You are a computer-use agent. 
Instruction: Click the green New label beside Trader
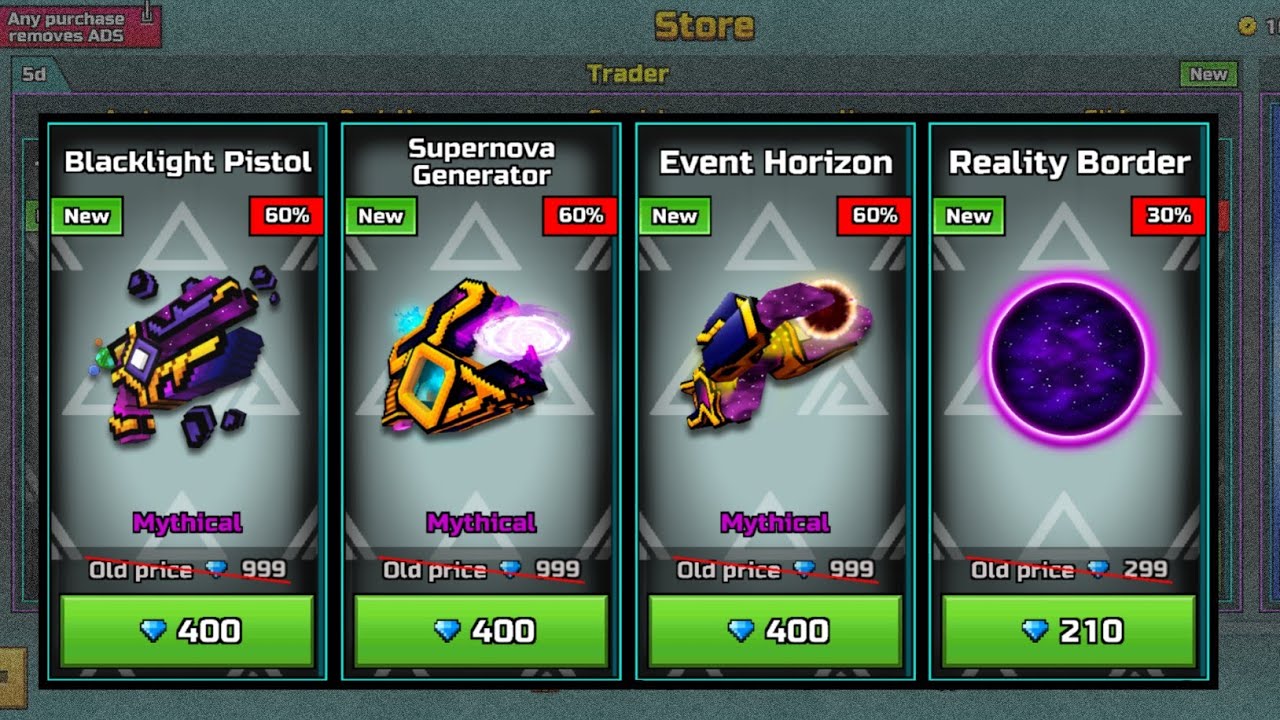1208,74
